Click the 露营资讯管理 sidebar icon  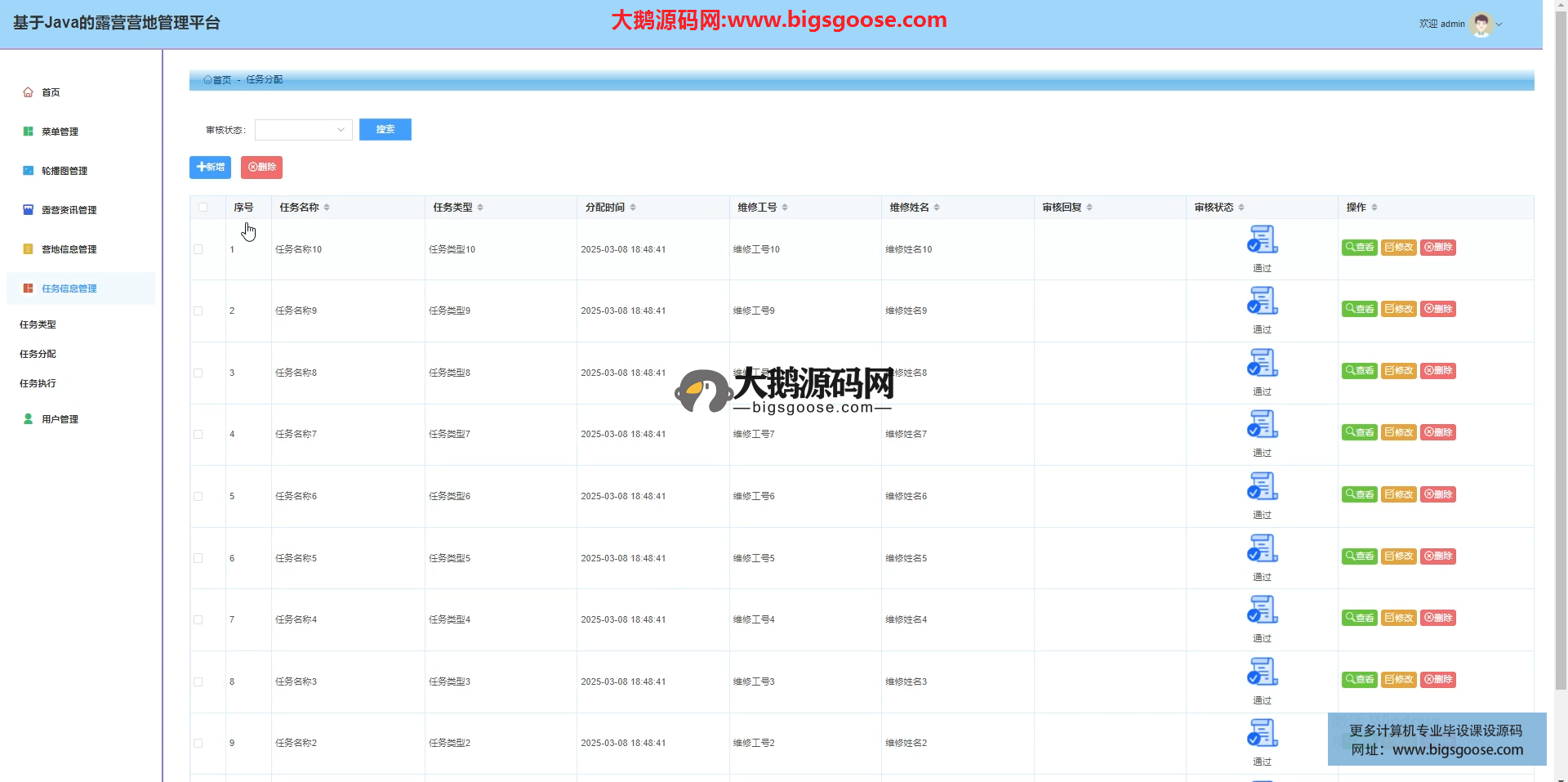28,210
